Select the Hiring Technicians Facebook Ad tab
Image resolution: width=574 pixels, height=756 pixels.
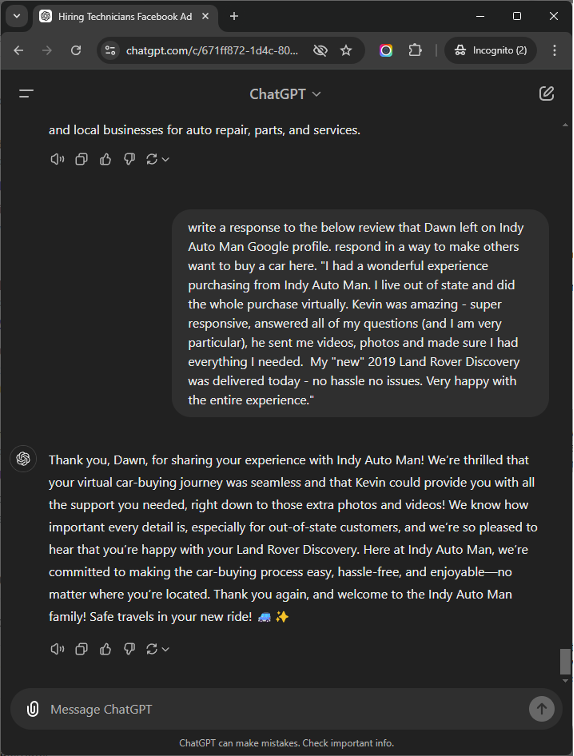point(125,16)
